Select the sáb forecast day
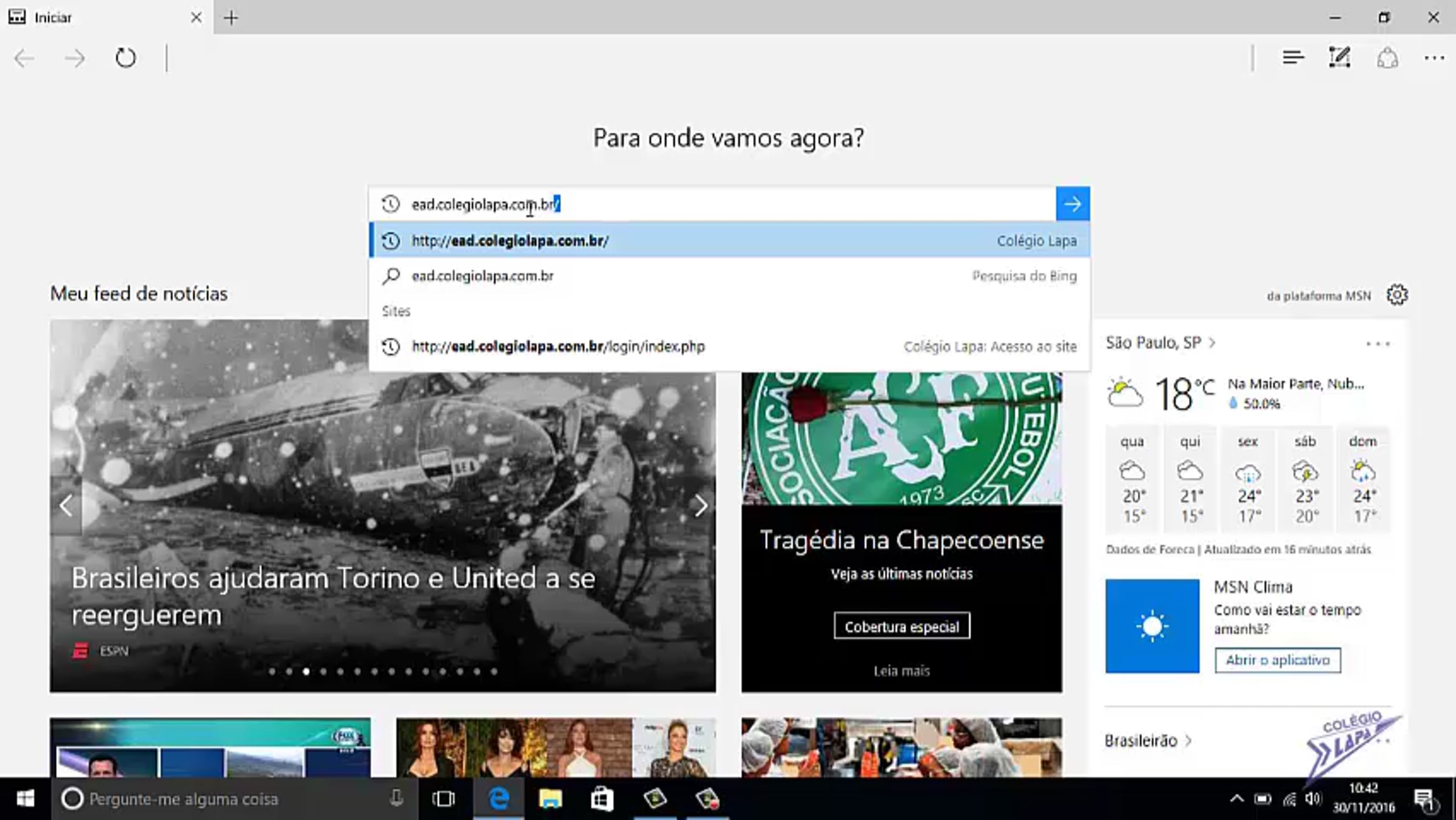The image size is (1456, 820). [x=1305, y=479]
